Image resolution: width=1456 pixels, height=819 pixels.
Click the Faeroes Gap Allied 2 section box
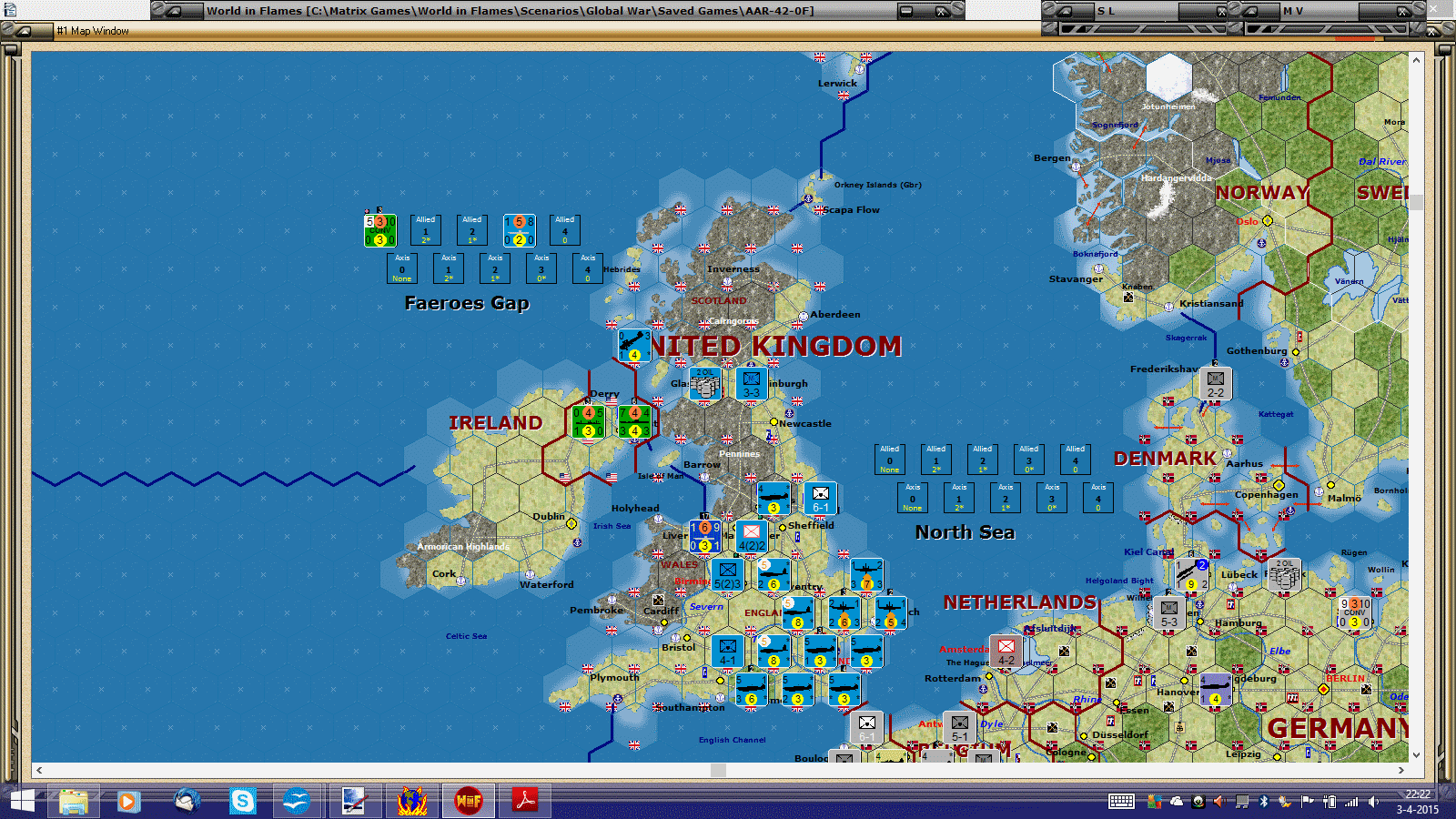click(471, 230)
